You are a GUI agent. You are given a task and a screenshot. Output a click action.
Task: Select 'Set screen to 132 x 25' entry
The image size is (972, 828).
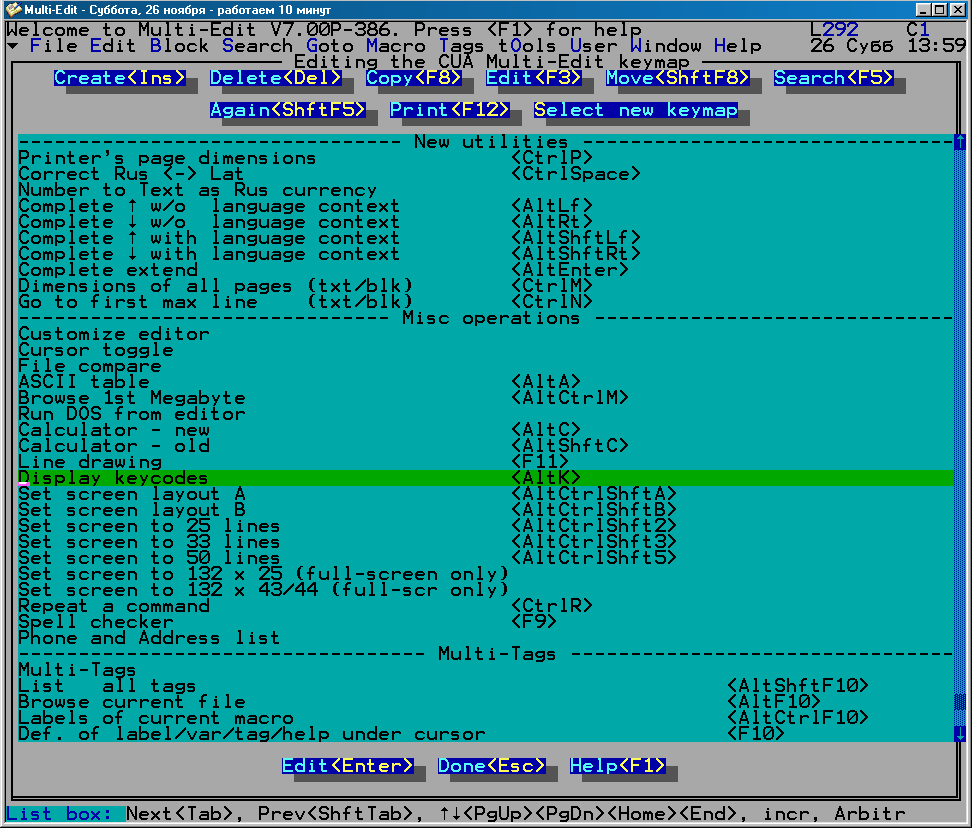[x=486, y=574]
